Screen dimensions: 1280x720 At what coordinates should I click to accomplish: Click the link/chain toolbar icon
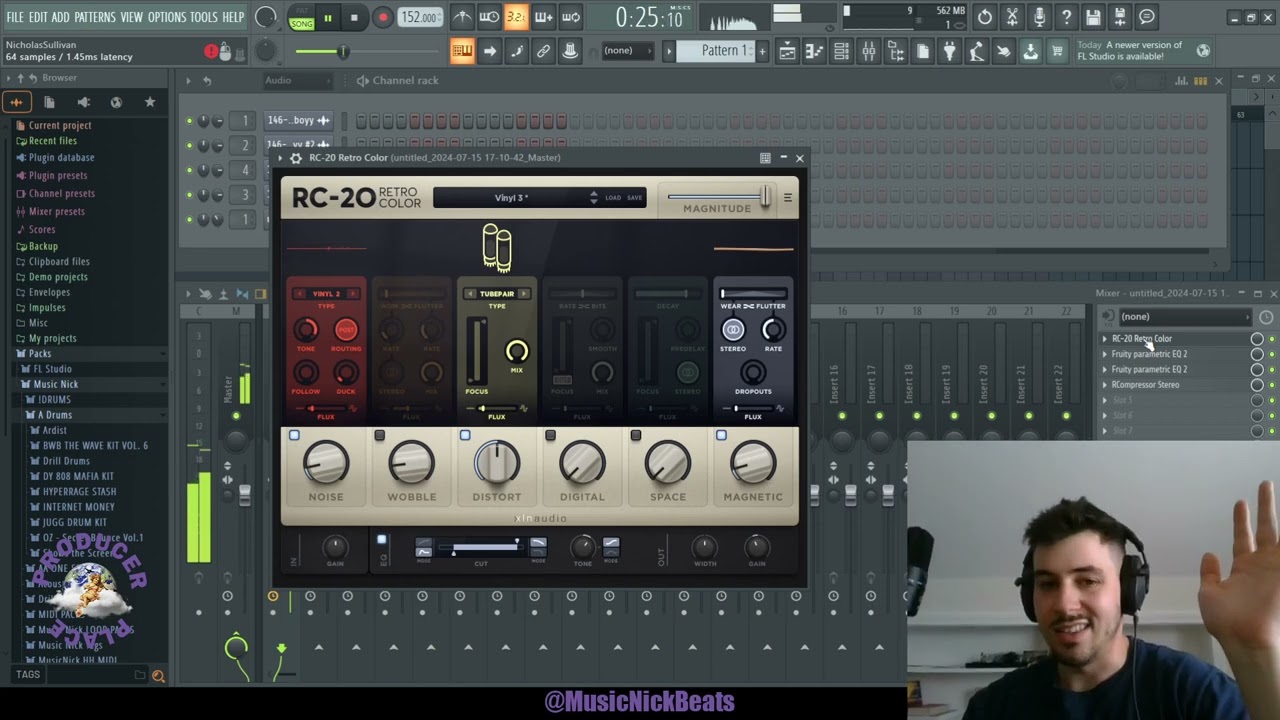(x=543, y=51)
